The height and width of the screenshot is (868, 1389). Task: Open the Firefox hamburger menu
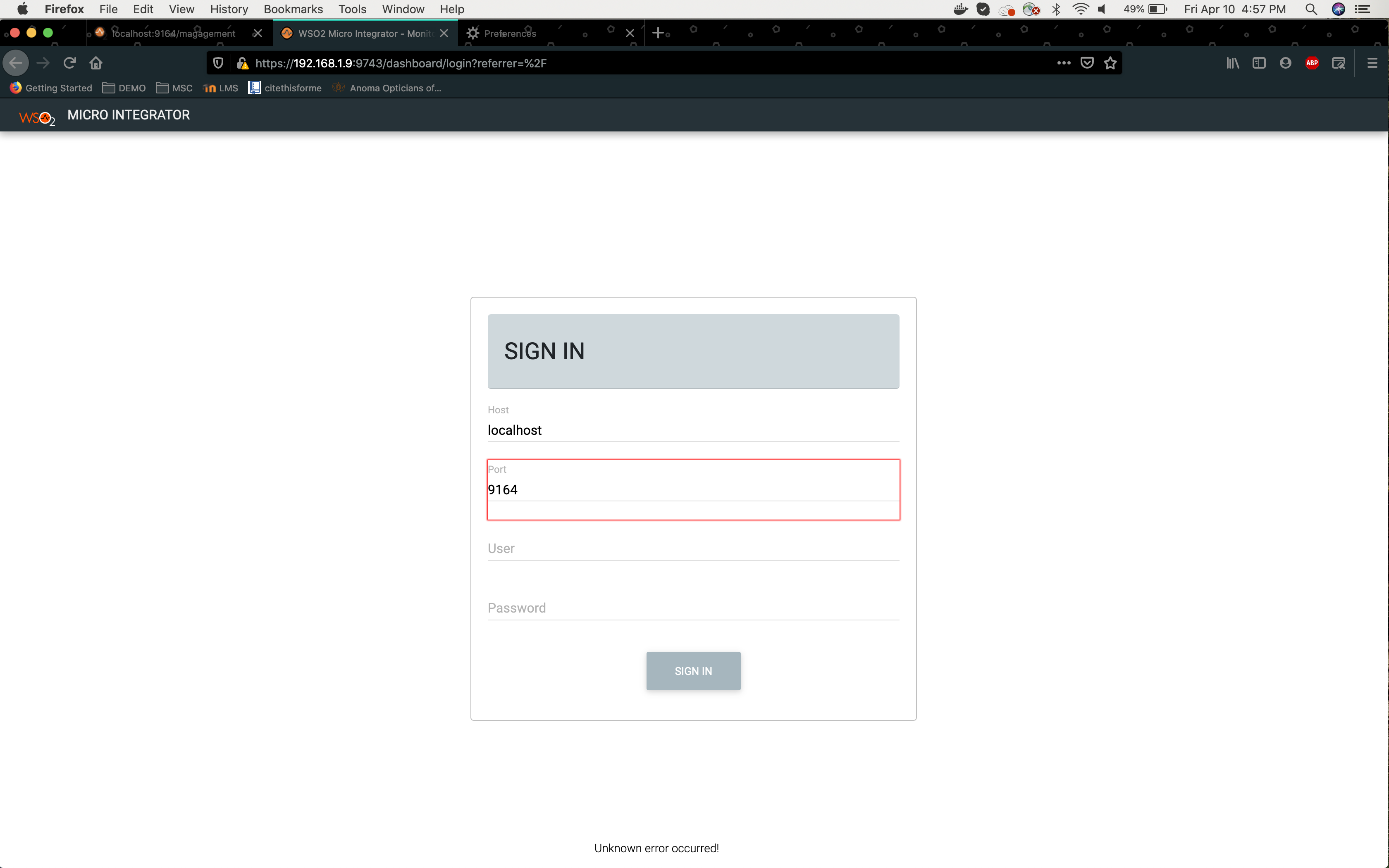1372,62
